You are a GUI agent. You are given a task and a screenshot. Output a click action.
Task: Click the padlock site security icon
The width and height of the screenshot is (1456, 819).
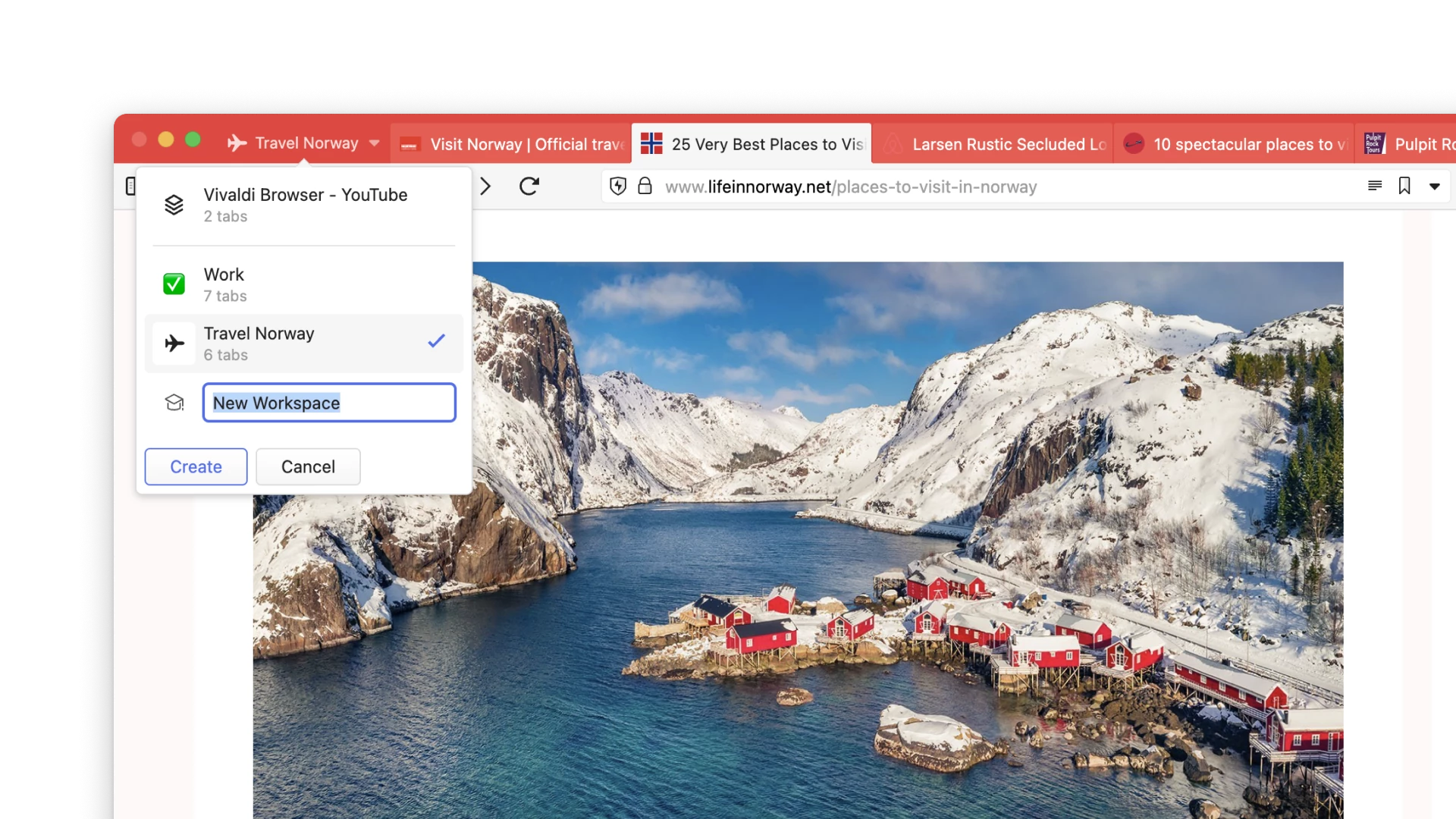point(645,187)
